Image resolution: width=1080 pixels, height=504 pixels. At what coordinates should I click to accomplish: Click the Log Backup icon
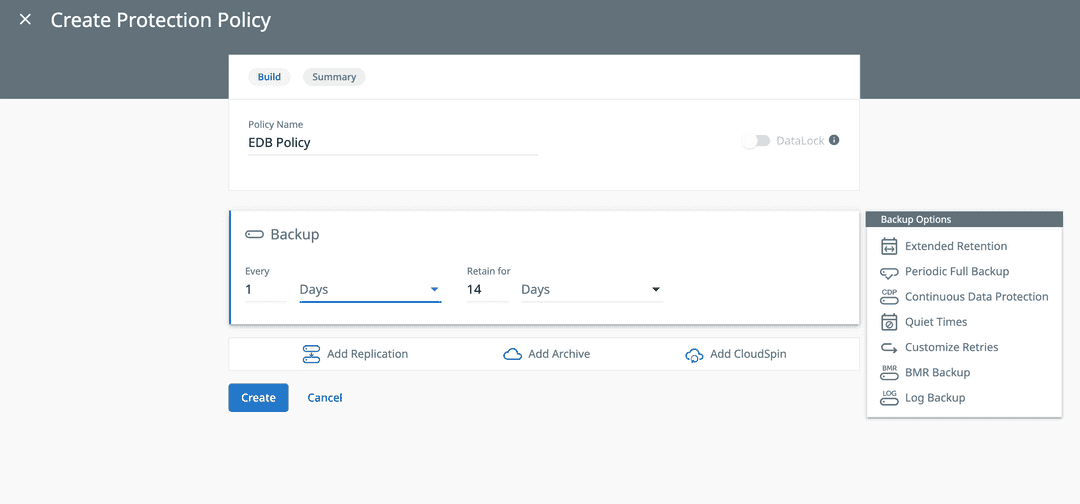click(889, 398)
